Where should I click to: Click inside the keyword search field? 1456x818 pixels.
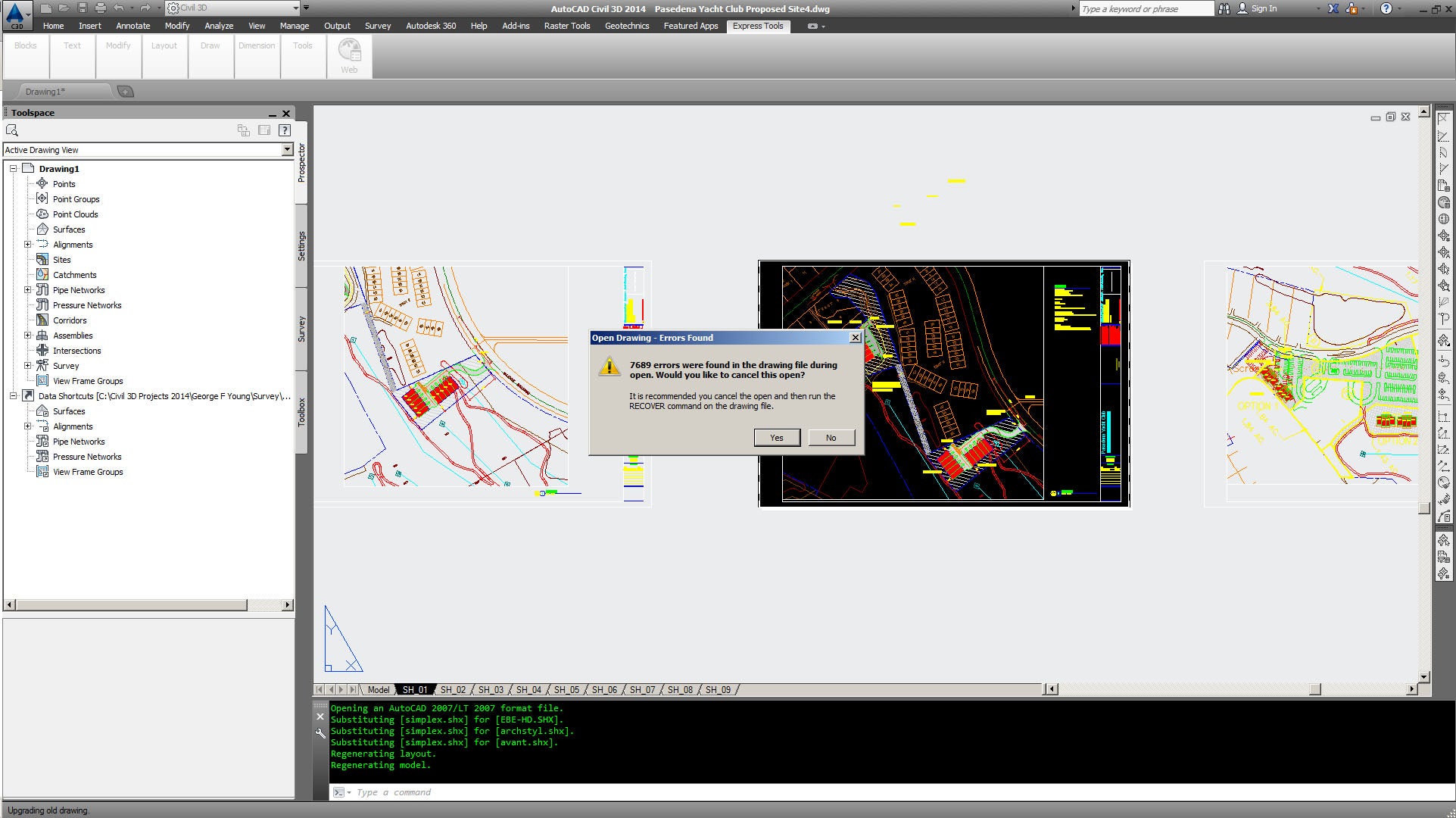(x=1146, y=8)
